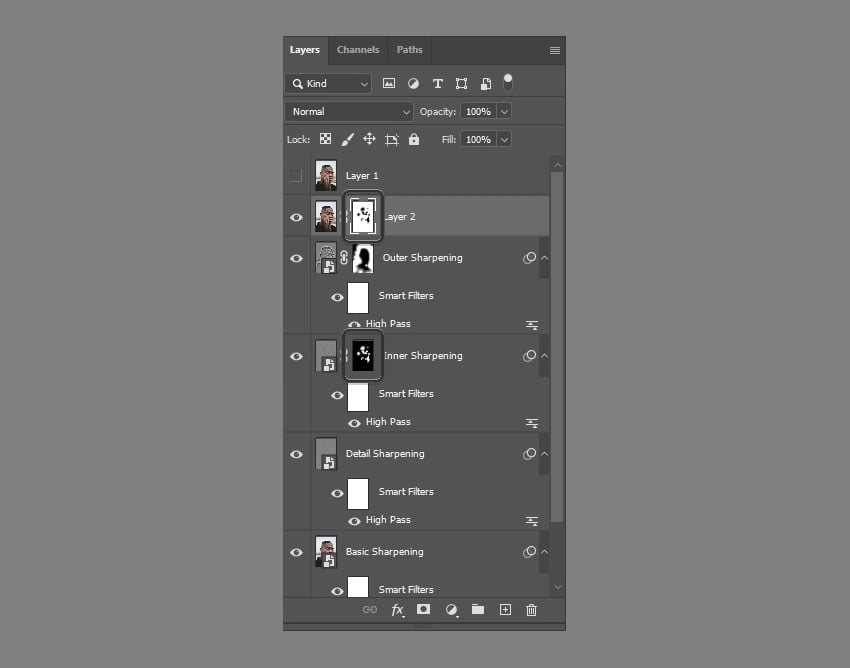Click lock image pixels brush icon
Viewport: 850px width, 668px height.
pos(348,140)
